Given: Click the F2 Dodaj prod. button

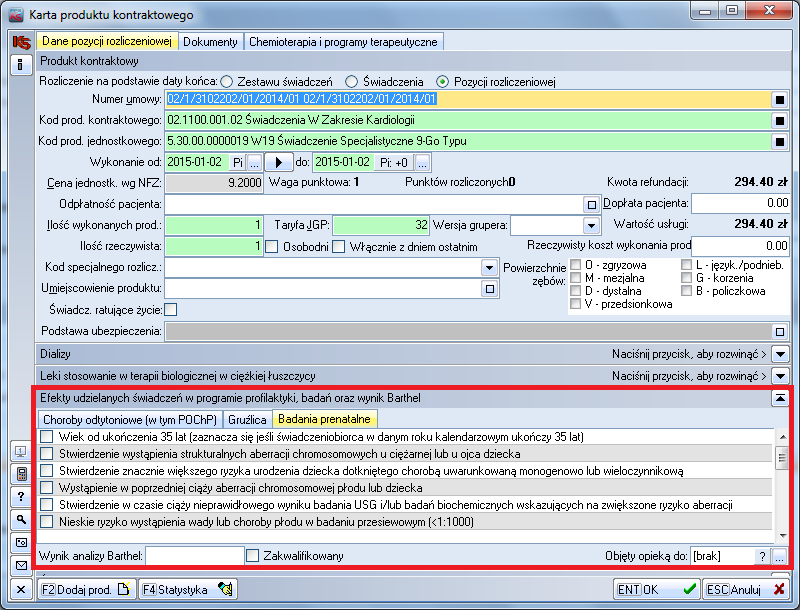Looking at the screenshot, I should pyautogui.click(x=86, y=590).
